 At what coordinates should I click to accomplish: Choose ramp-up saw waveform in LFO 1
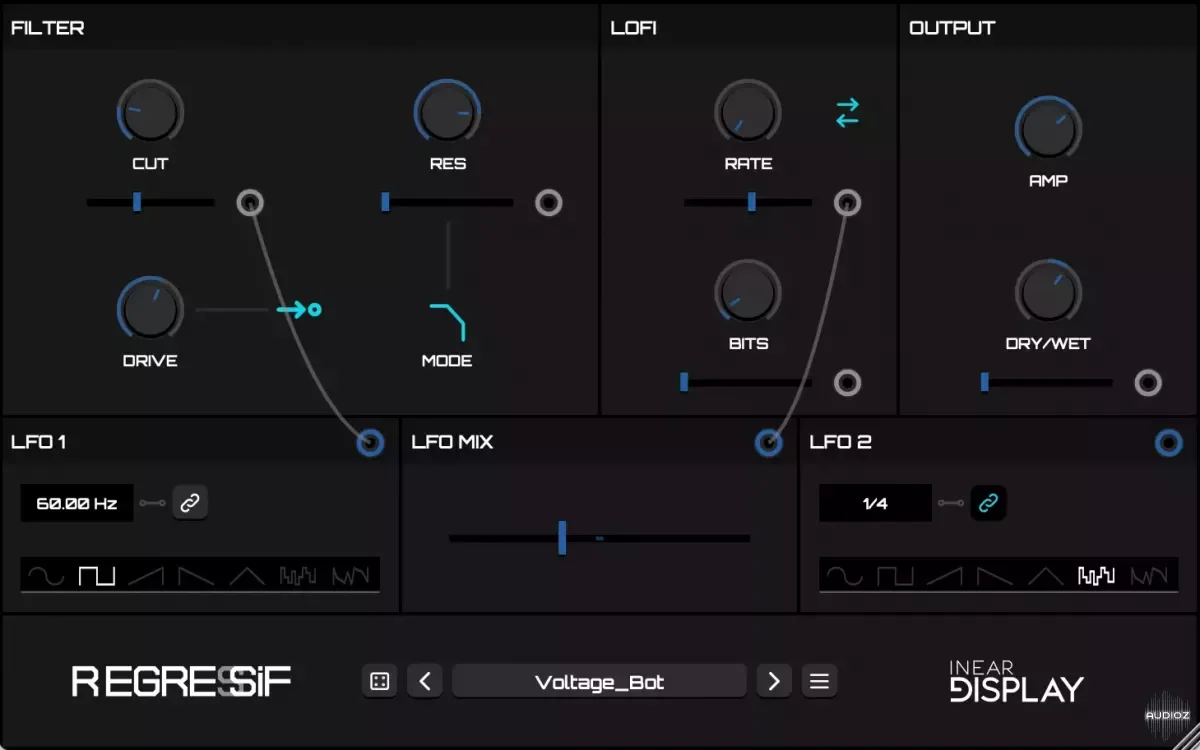pyautogui.click(x=148, y=575)
